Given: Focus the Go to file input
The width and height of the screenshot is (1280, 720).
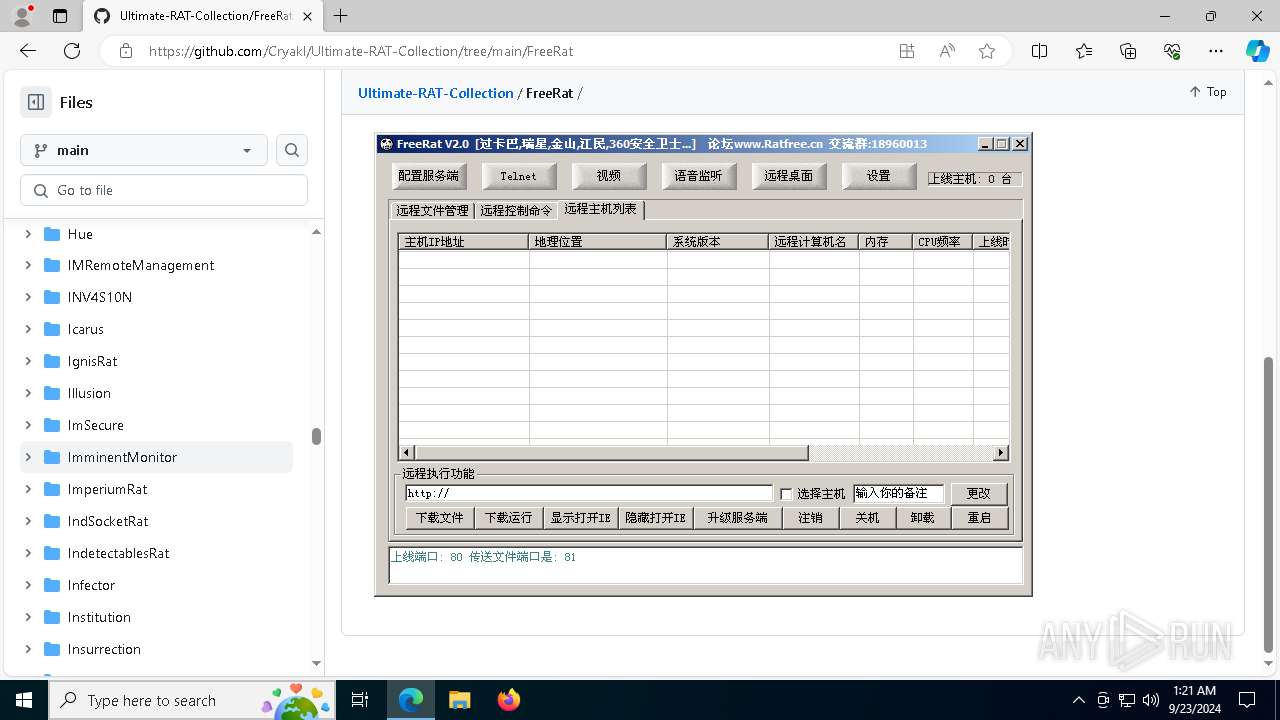Looking at the screenshot, I should pyautogui.click(x=164, y=190).
